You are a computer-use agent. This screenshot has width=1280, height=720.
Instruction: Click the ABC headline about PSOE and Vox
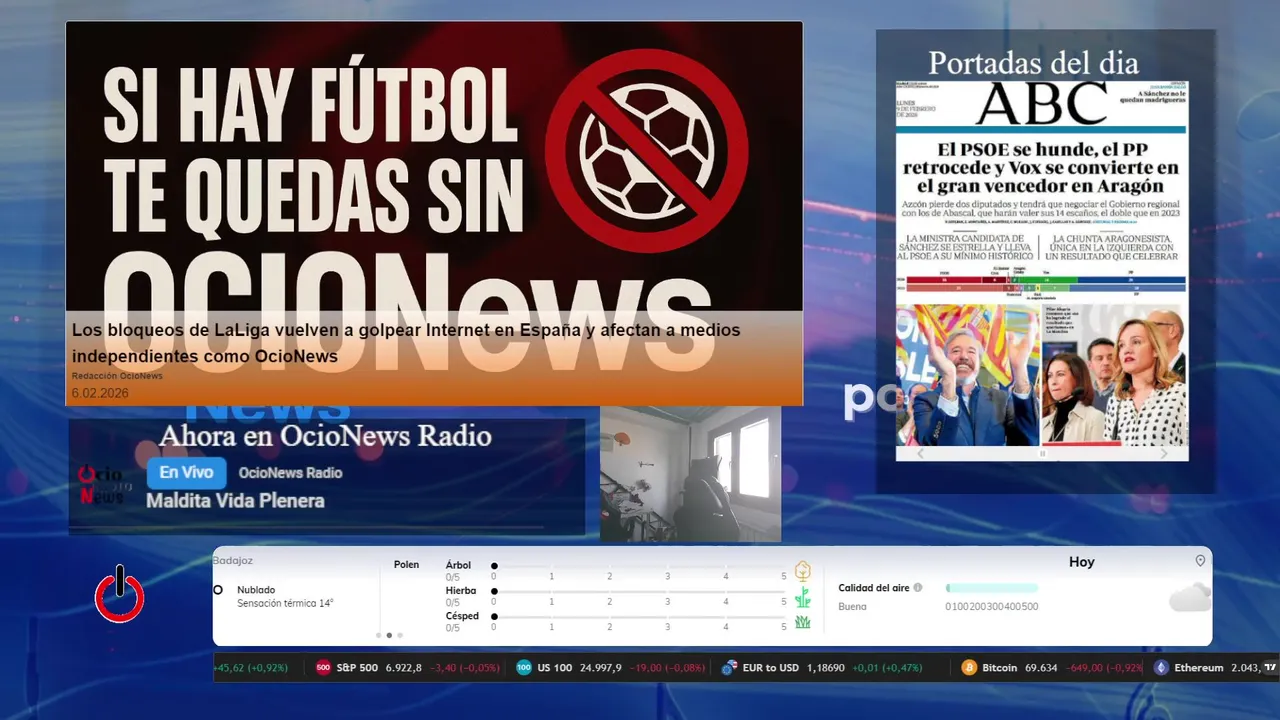click(1041, 167)
